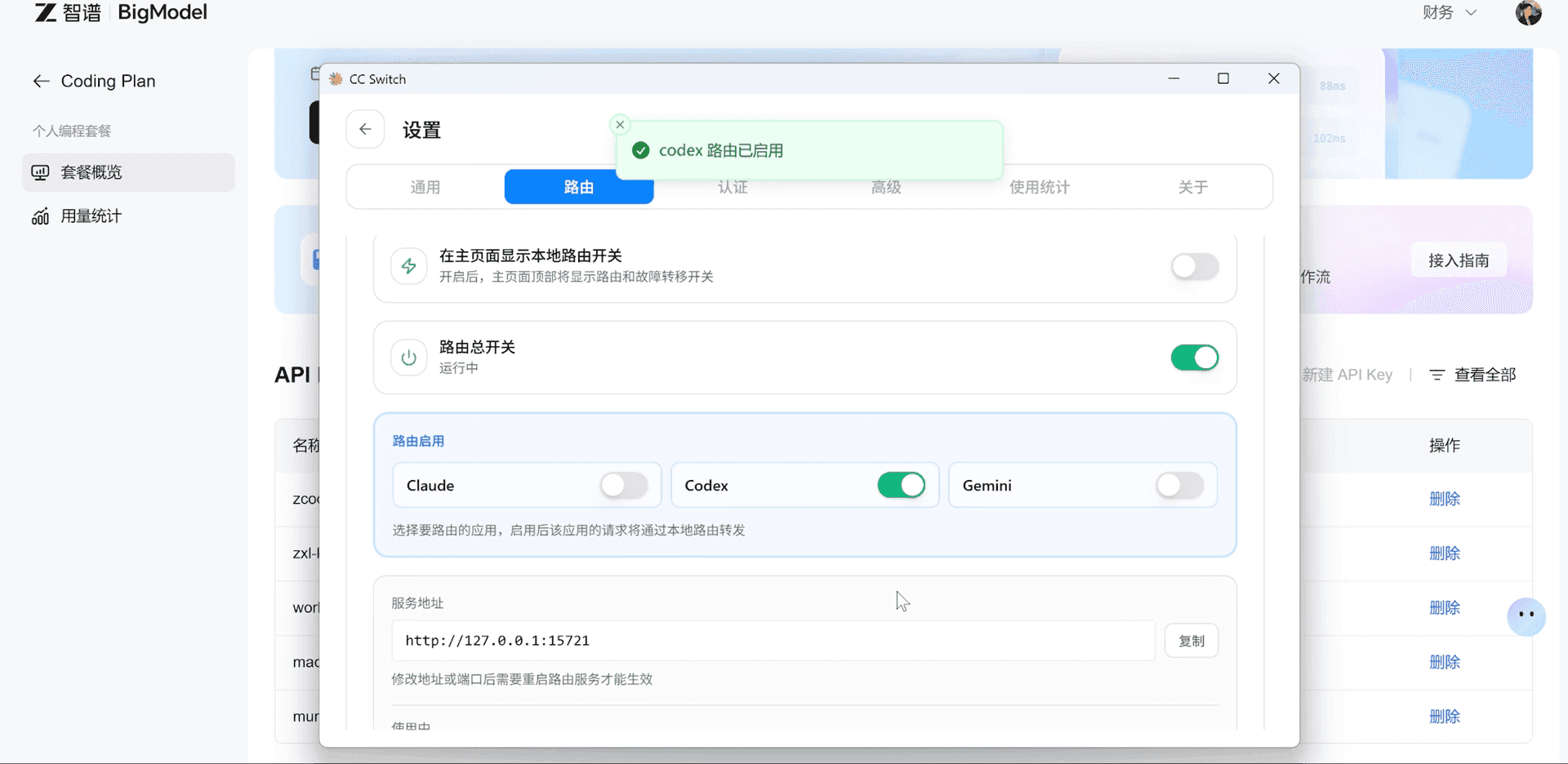Close the CC Switch window

pos(1274,78)
